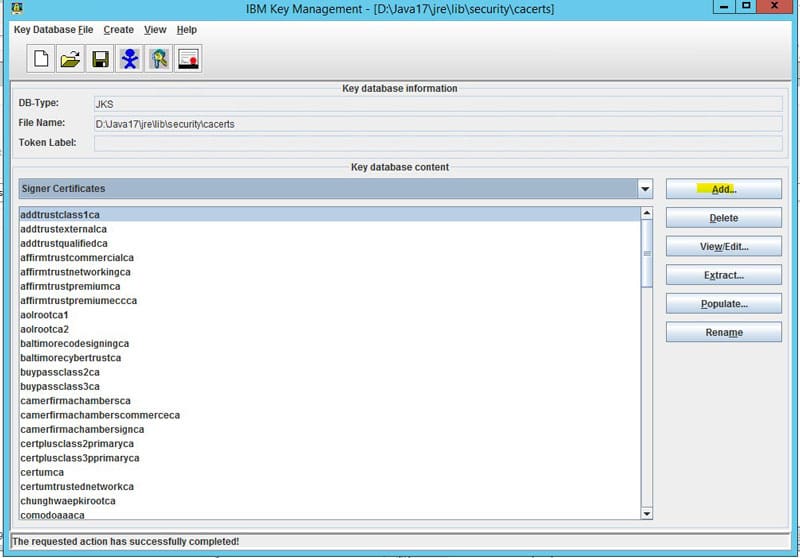Click the certificate list scroll down arrow

tap(647, 514)
